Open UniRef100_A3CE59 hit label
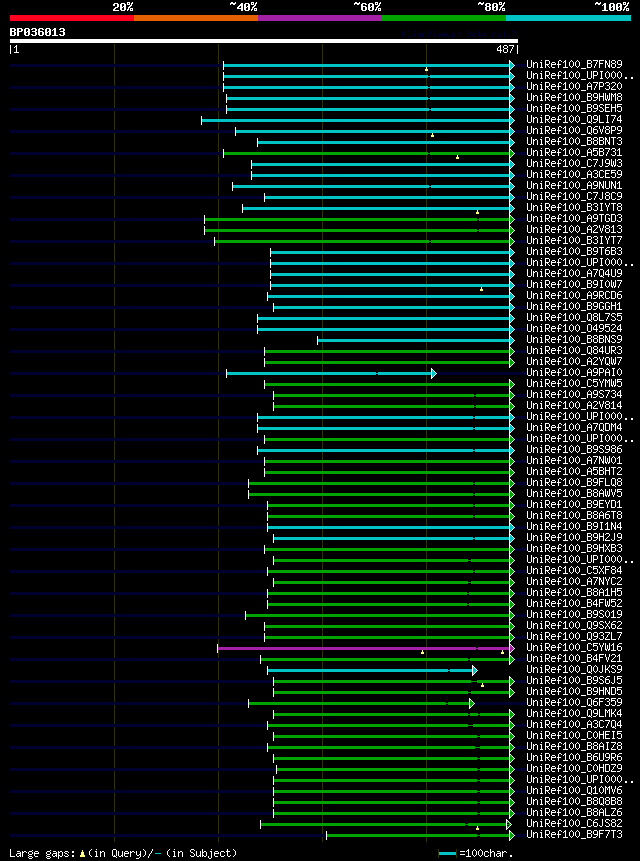 (x=574, y=175)
